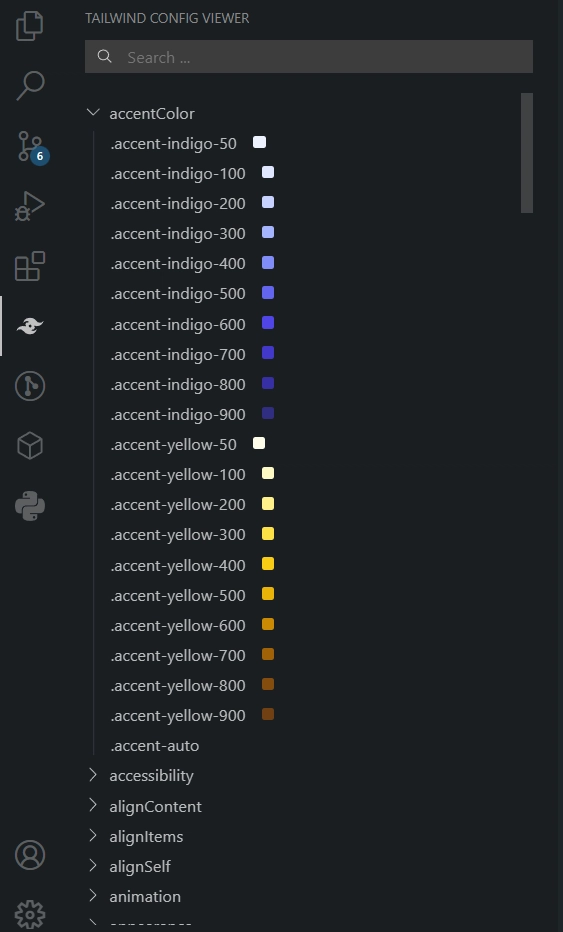Open the Extensions view icon
The width and height of the screenshot is (563, 932).
[30, 266]
